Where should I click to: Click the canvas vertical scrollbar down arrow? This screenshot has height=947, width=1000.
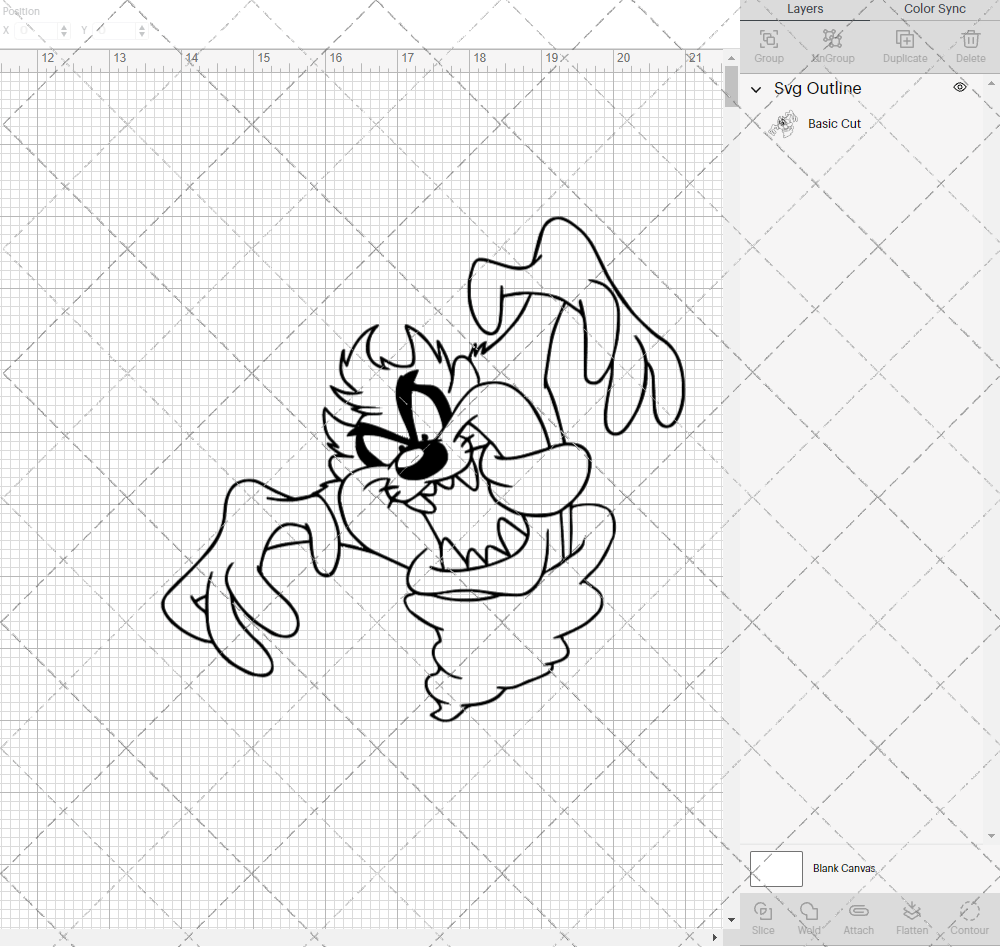point(732,920)
